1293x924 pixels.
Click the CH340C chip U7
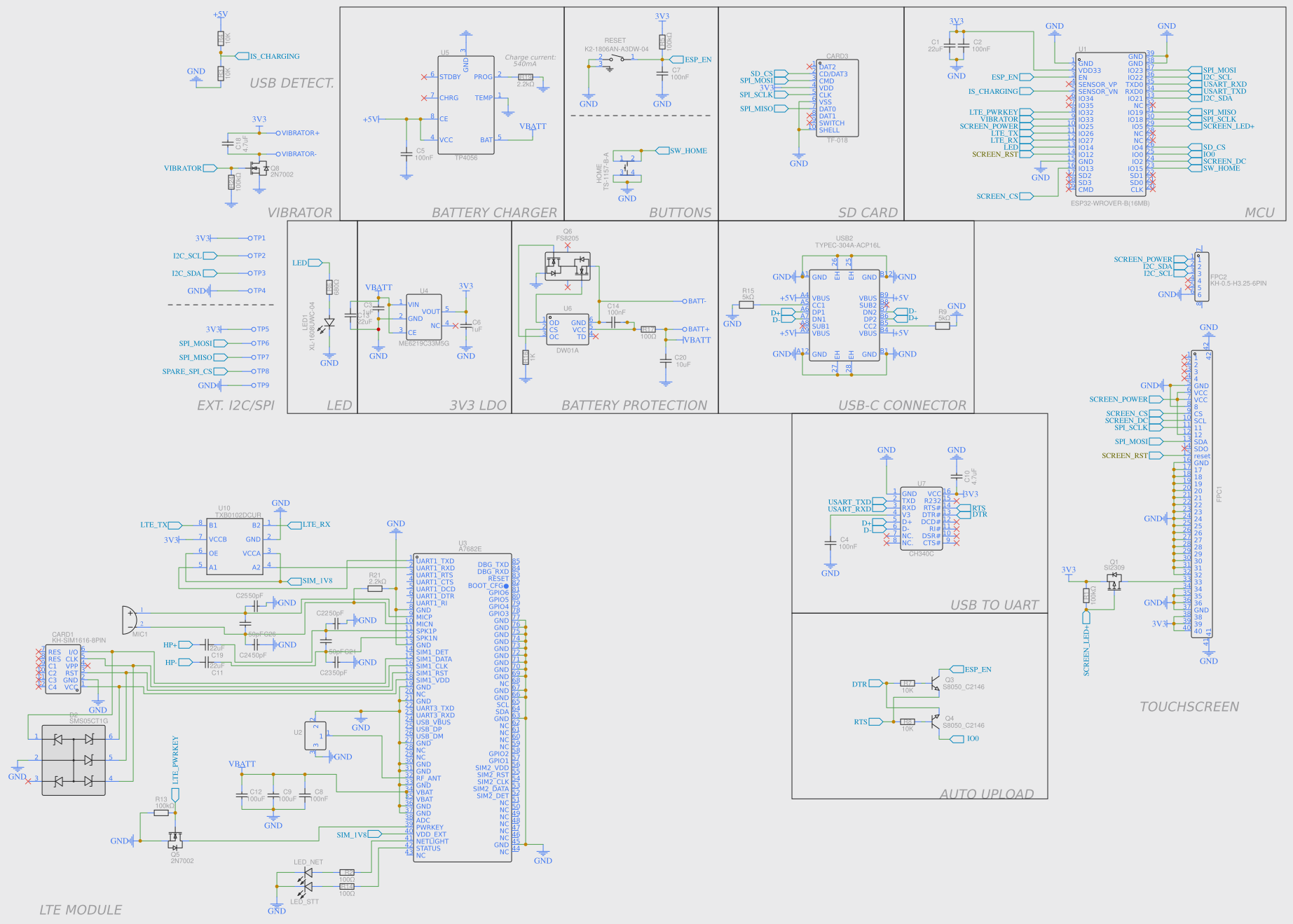pos(921,518)
